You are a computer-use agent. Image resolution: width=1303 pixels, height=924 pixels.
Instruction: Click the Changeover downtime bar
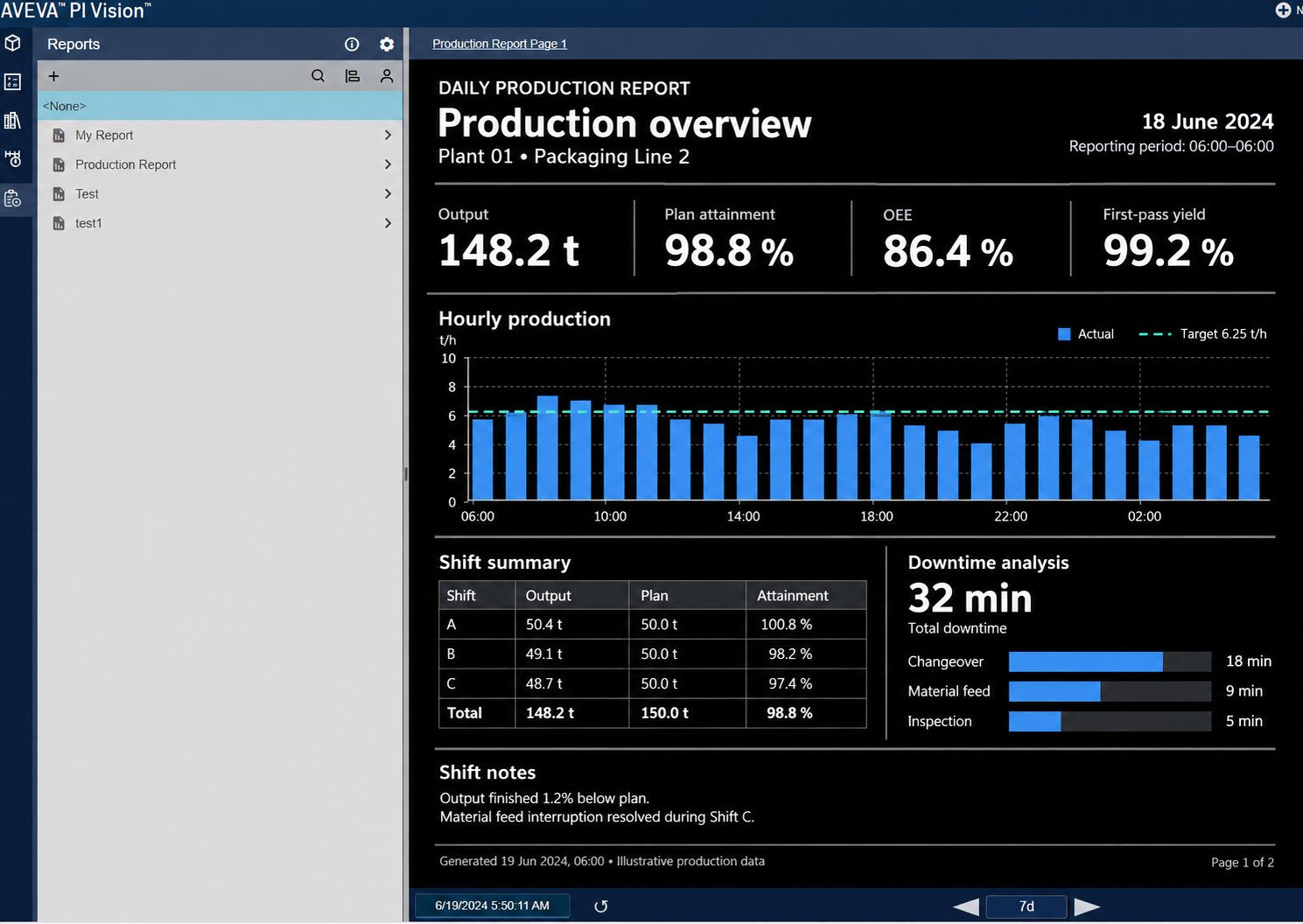pos(1085,661)
